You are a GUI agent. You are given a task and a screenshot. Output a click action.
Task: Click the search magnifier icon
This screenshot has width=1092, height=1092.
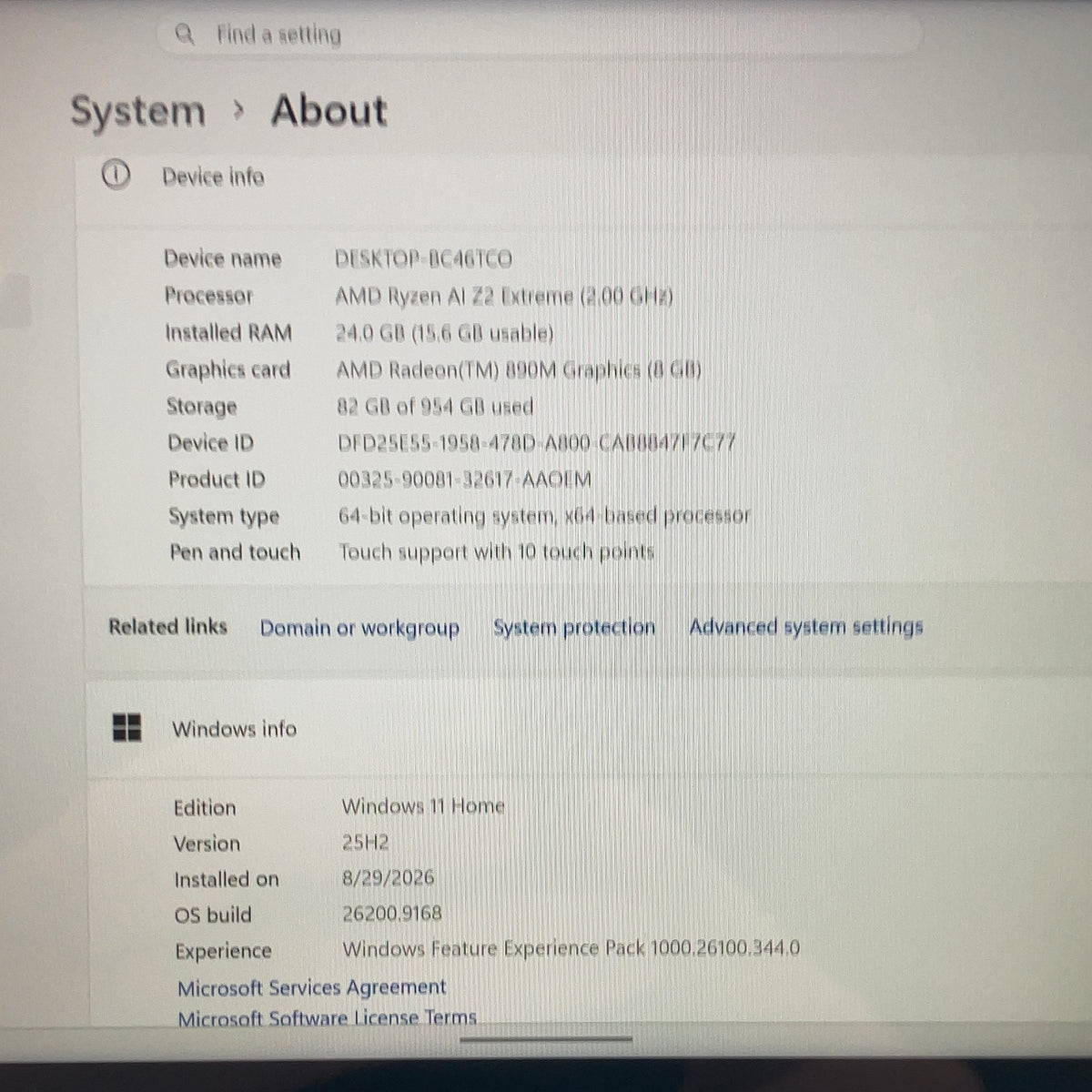[x=185, y=35]
